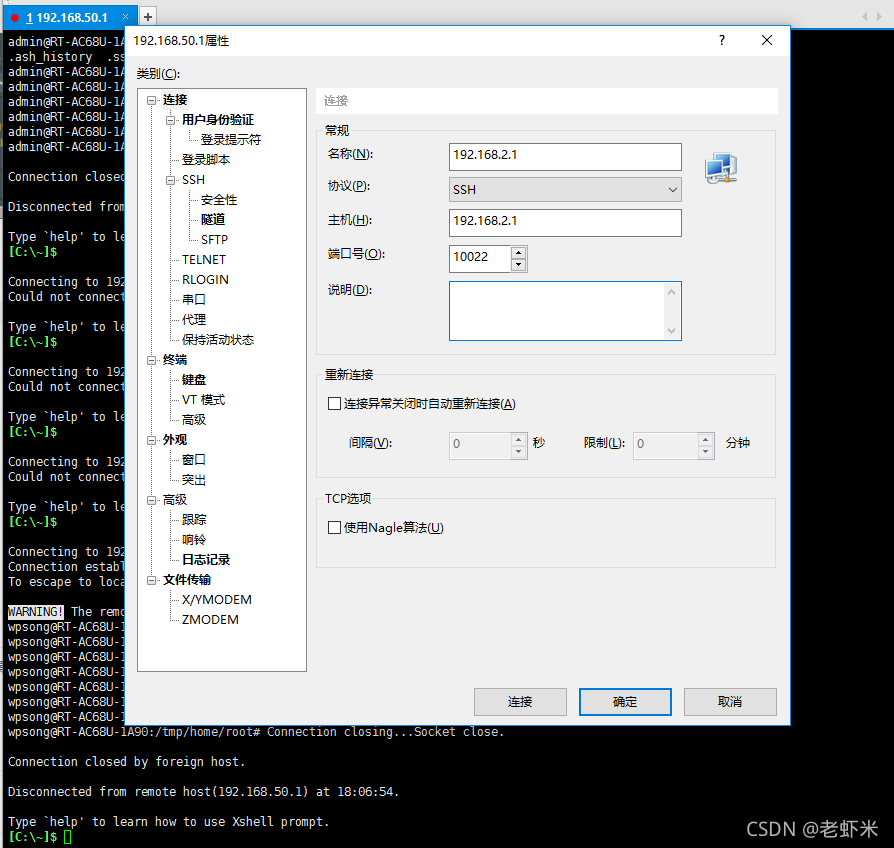Click the 连接 connect button
Image resolution: width=894 pixels, height=848 pixels.
520,701
